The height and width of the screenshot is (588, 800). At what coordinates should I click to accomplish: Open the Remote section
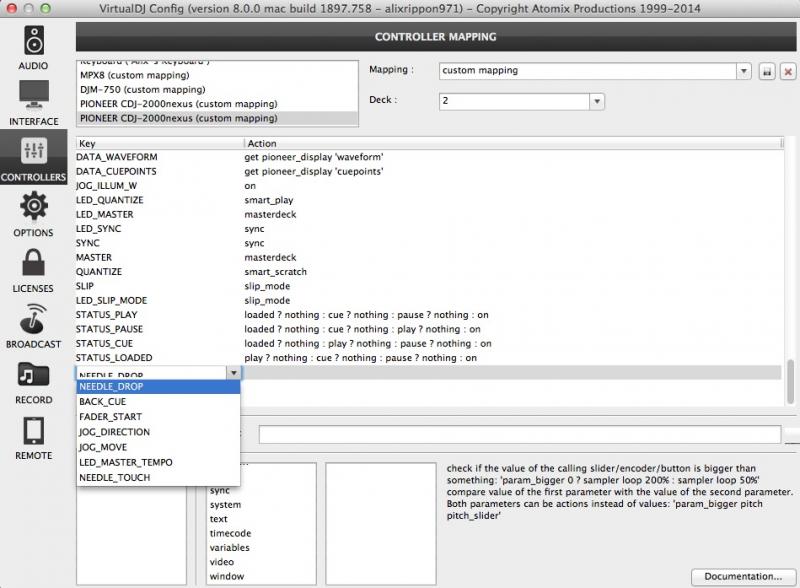[33, 438]
